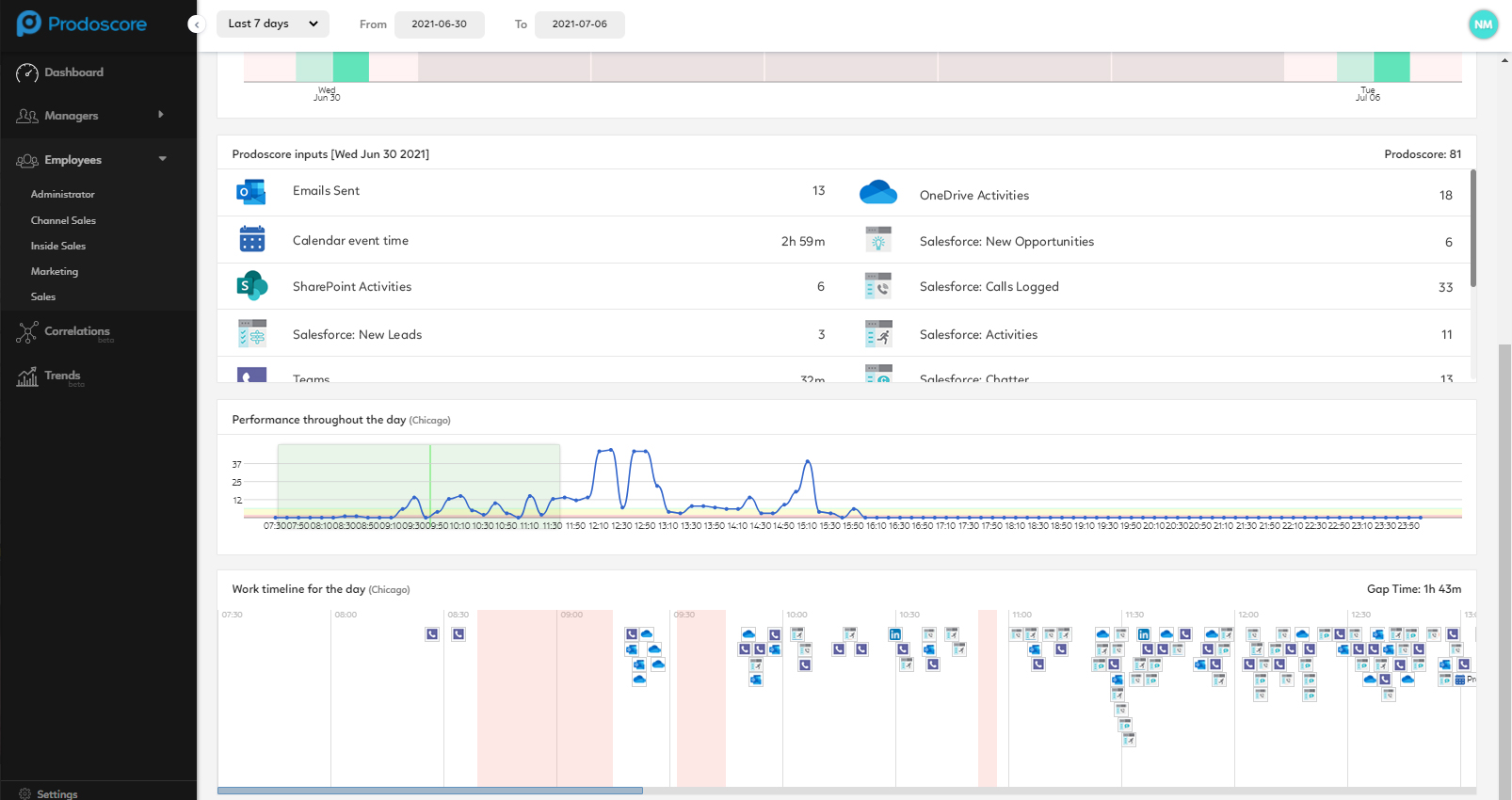Click the Prodoscore logo
The image size is (1512, 800).
coord(82,24)
